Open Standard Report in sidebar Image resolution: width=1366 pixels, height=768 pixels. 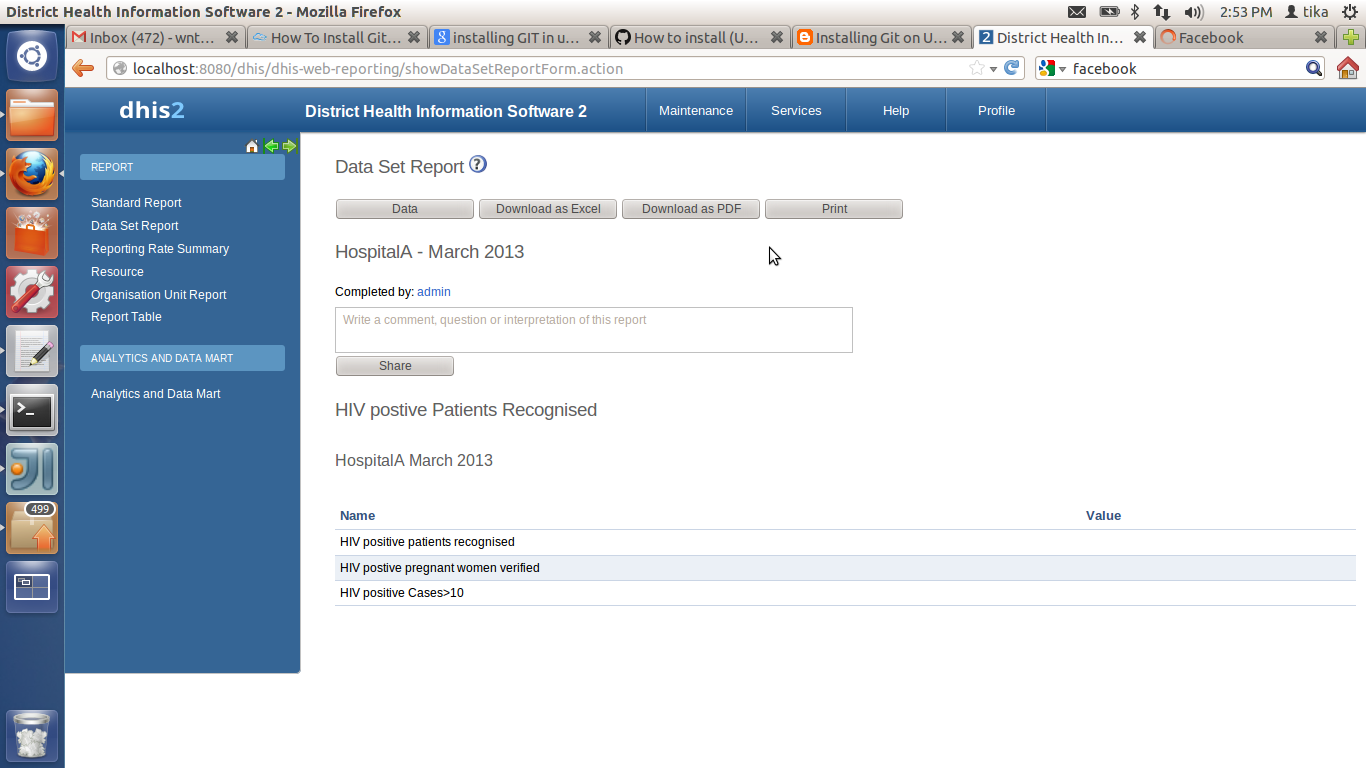coord(136,203)
